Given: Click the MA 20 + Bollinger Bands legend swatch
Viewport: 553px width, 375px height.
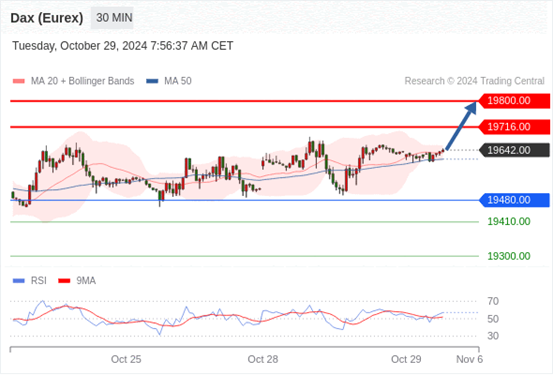Looking at the screenshot, I should pos(19,81).
